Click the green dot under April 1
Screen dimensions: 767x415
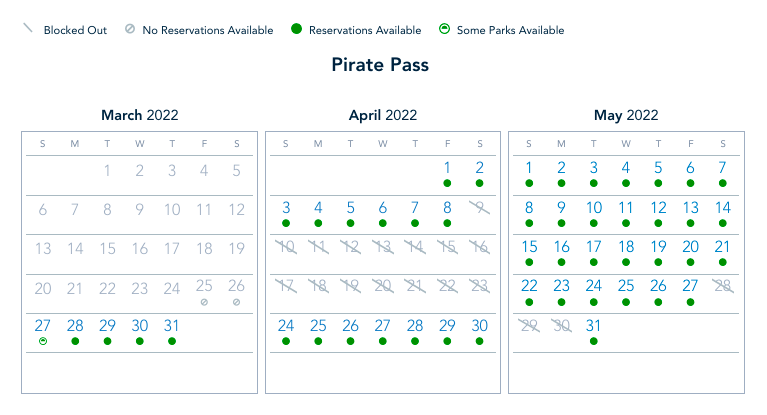coord(447,184)
